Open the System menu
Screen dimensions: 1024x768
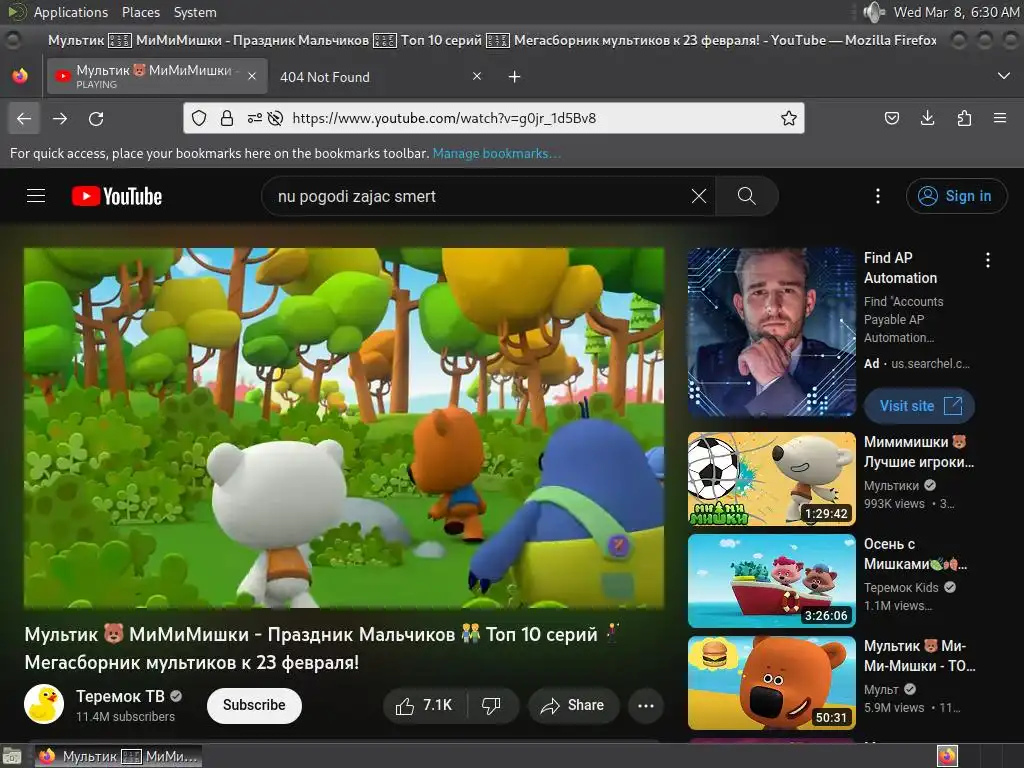coord(195,12)
